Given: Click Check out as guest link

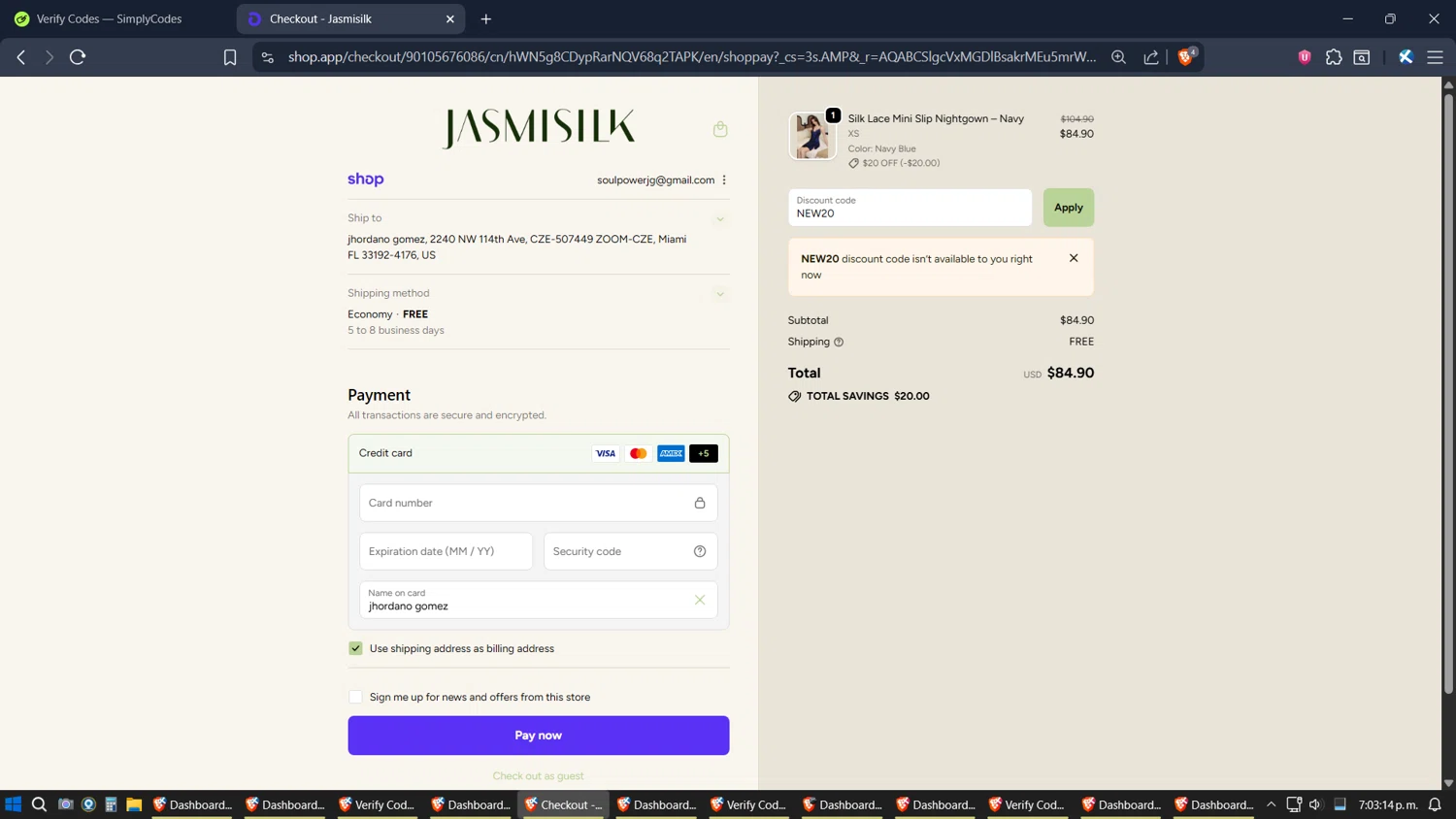Looking at the screenshot, I should tap(539, 776).
